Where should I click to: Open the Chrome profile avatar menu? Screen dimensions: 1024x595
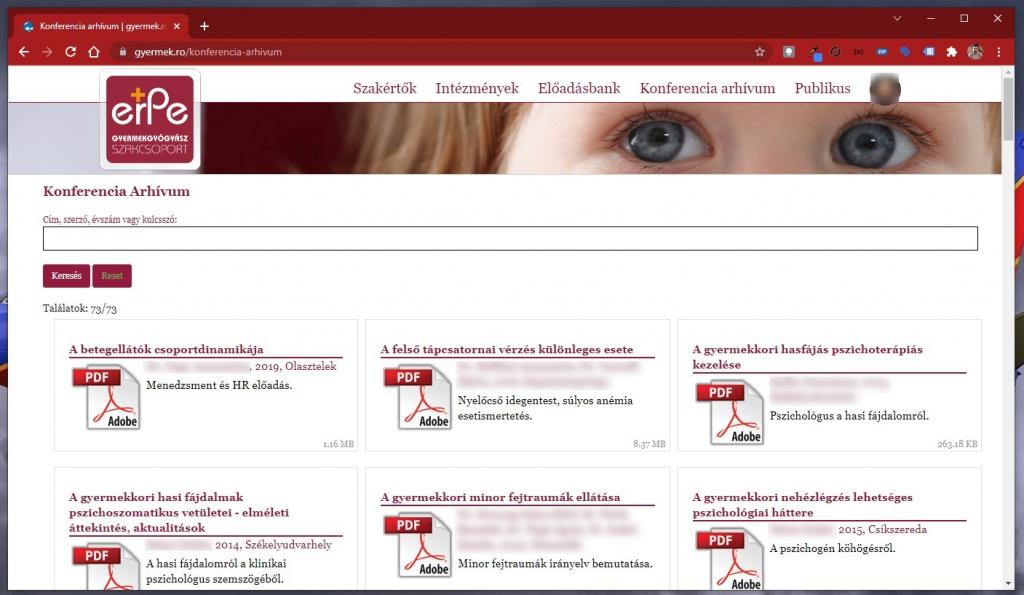click(975, 52)
